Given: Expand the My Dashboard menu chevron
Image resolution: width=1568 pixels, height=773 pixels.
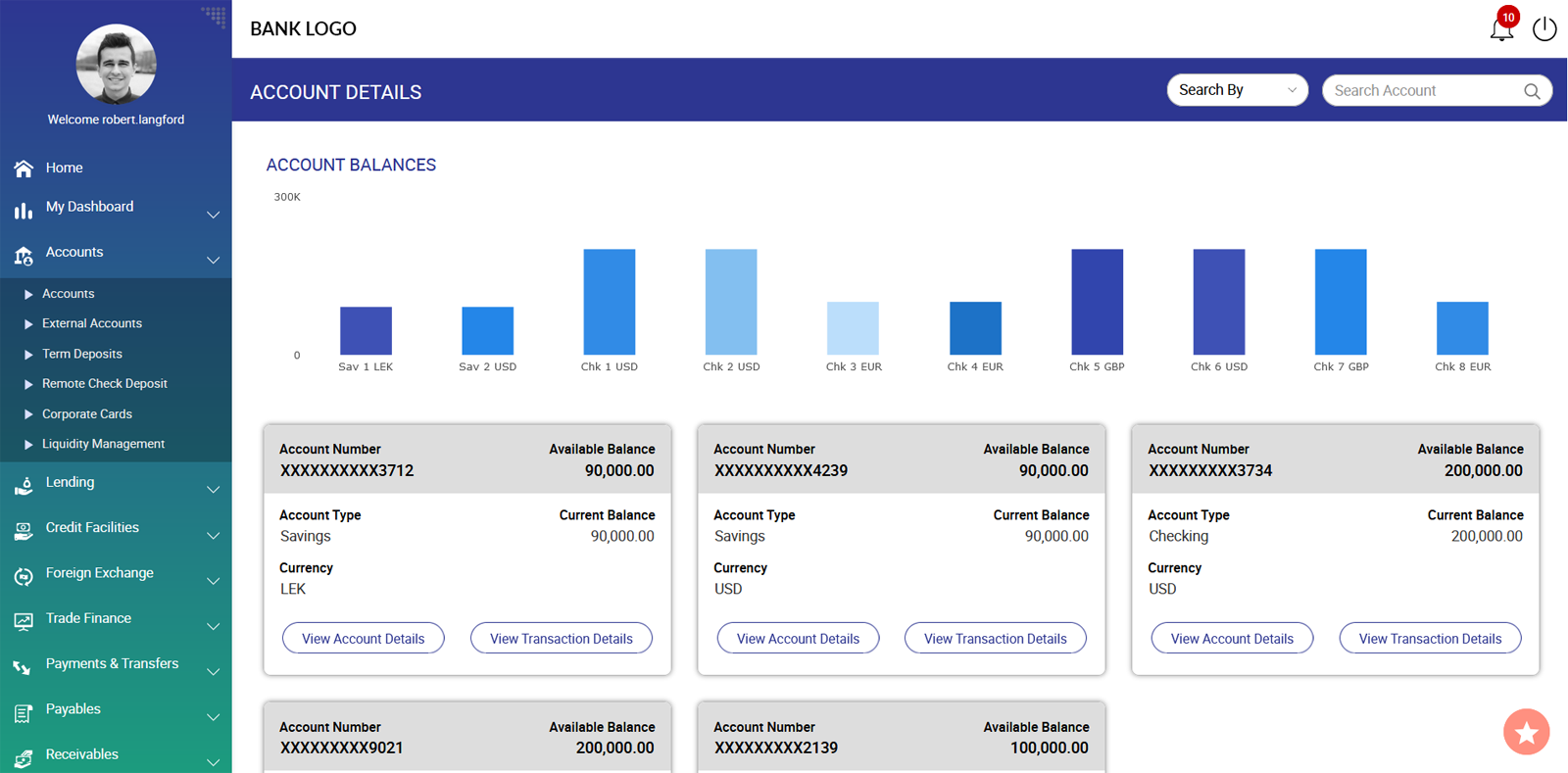Looking at the screenshot, I should pyautogui.click(x=213, y=215).
